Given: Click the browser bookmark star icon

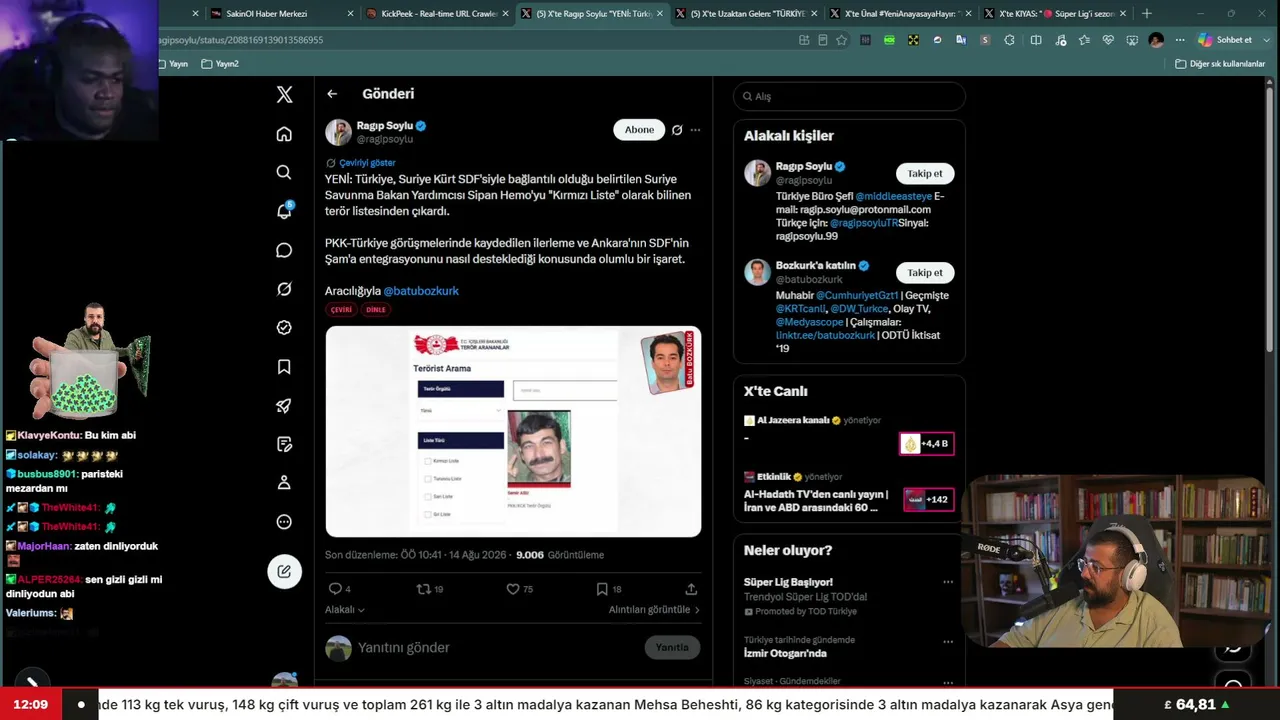Looking at the screenshot, I should 841,40.
